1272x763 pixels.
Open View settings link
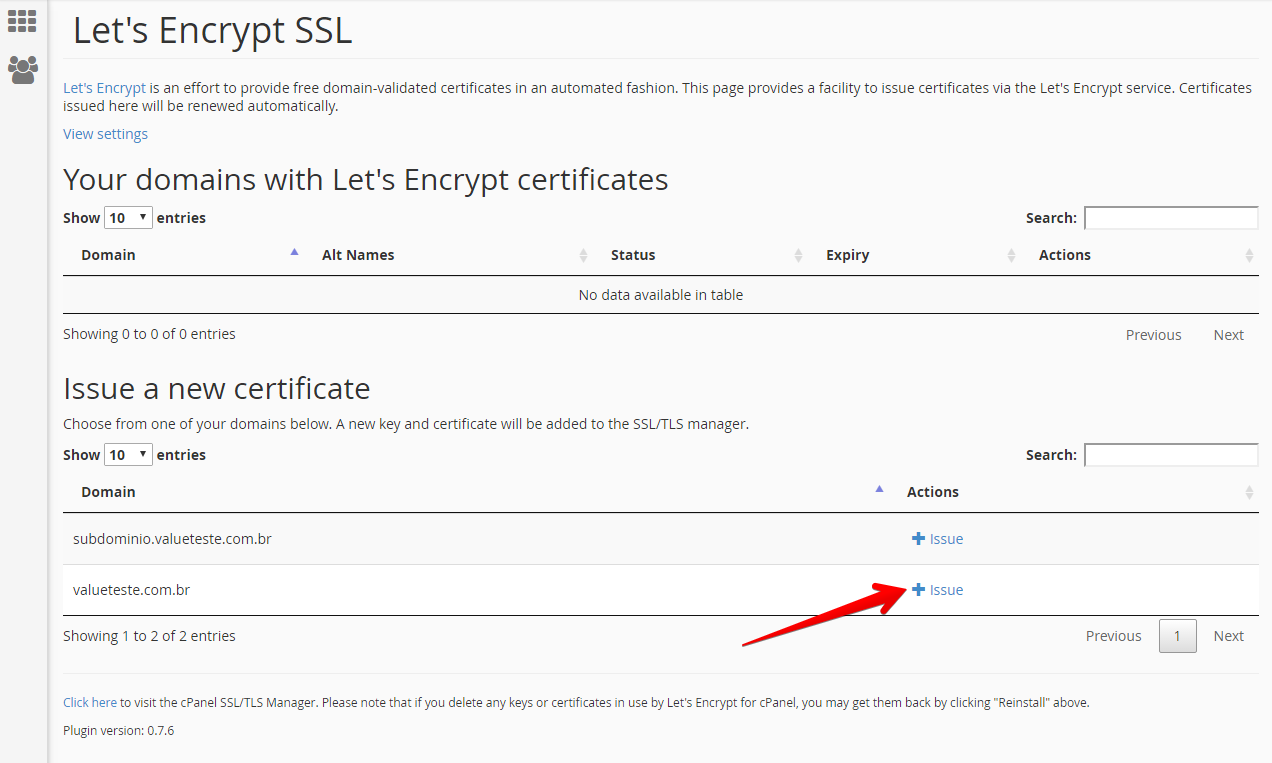click(105, 134)
